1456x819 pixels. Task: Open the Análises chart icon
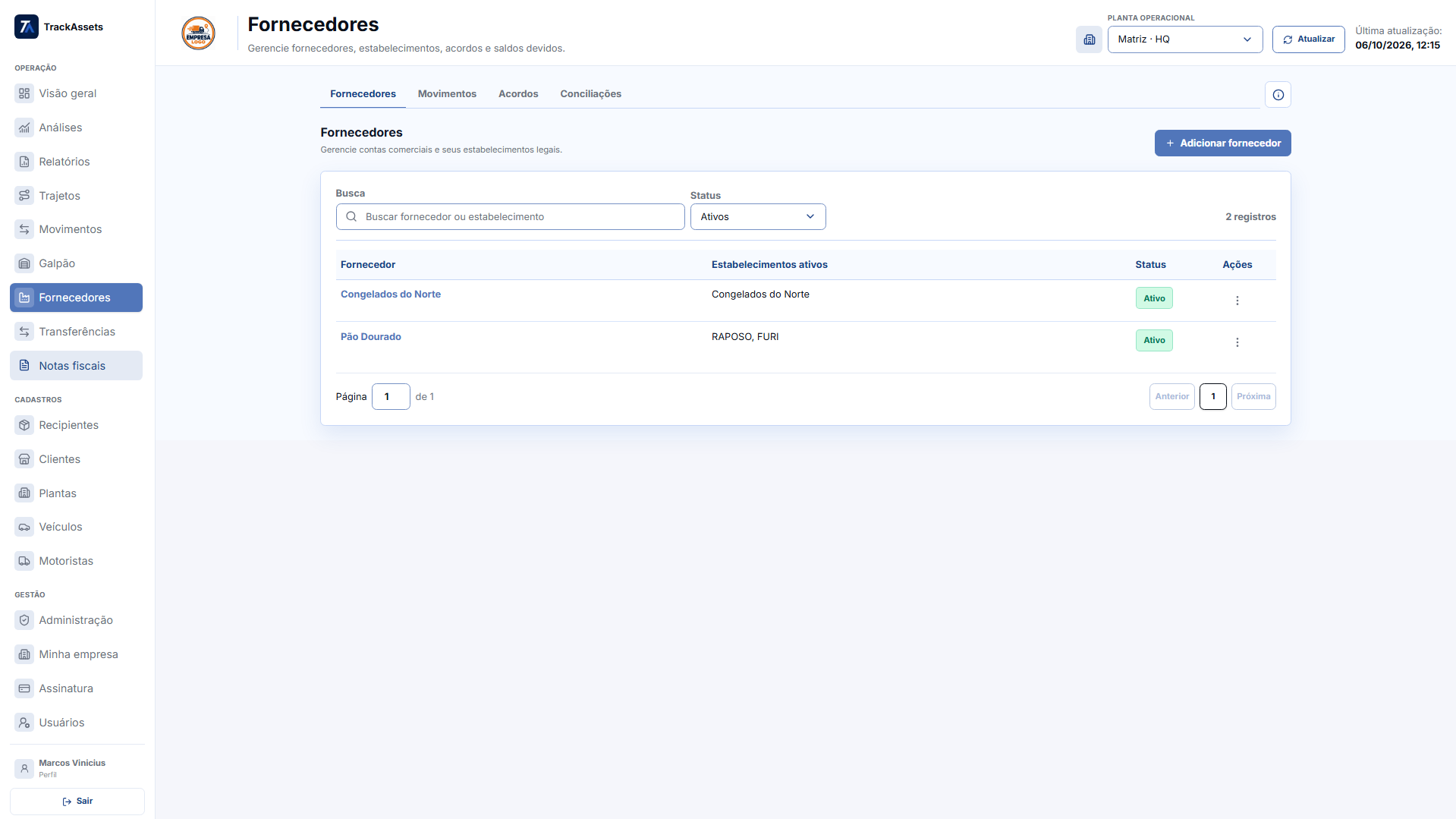(24, 128)
